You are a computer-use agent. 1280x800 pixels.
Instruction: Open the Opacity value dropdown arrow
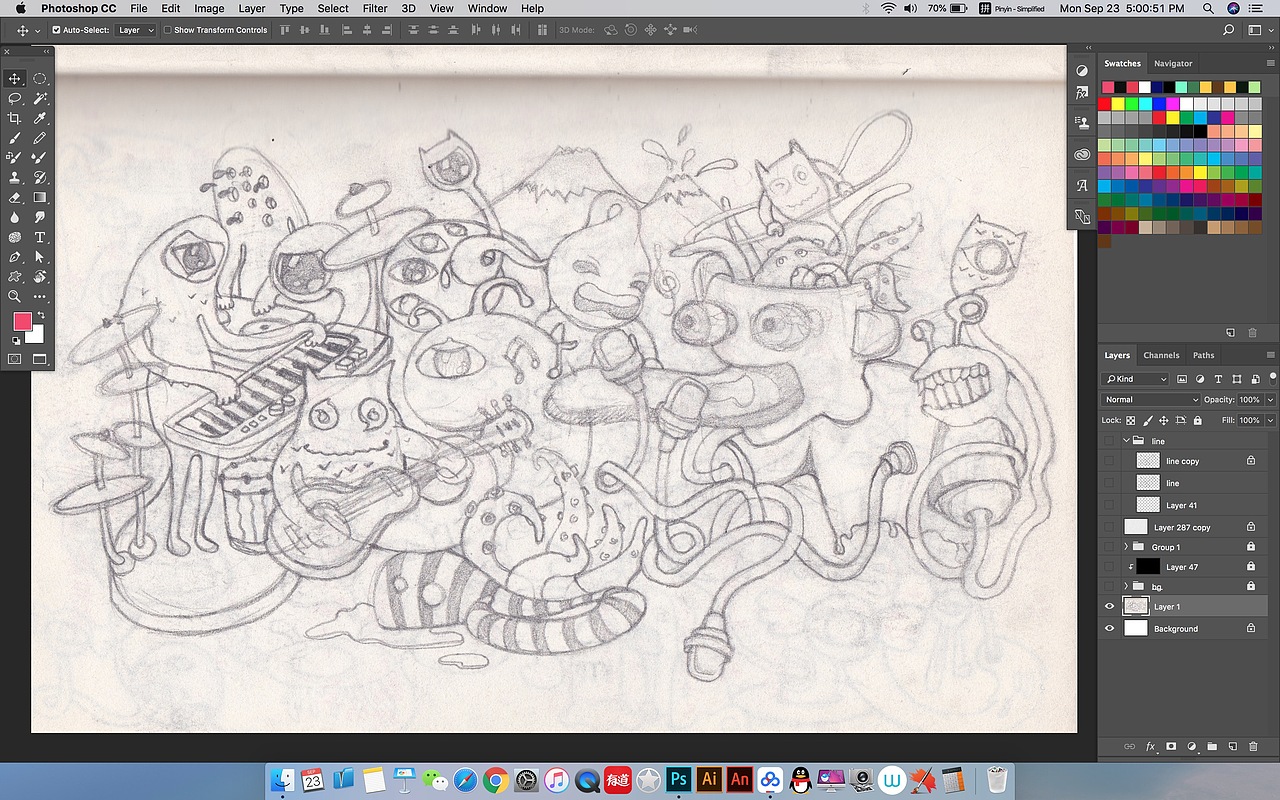click(x=1271, y=400)
